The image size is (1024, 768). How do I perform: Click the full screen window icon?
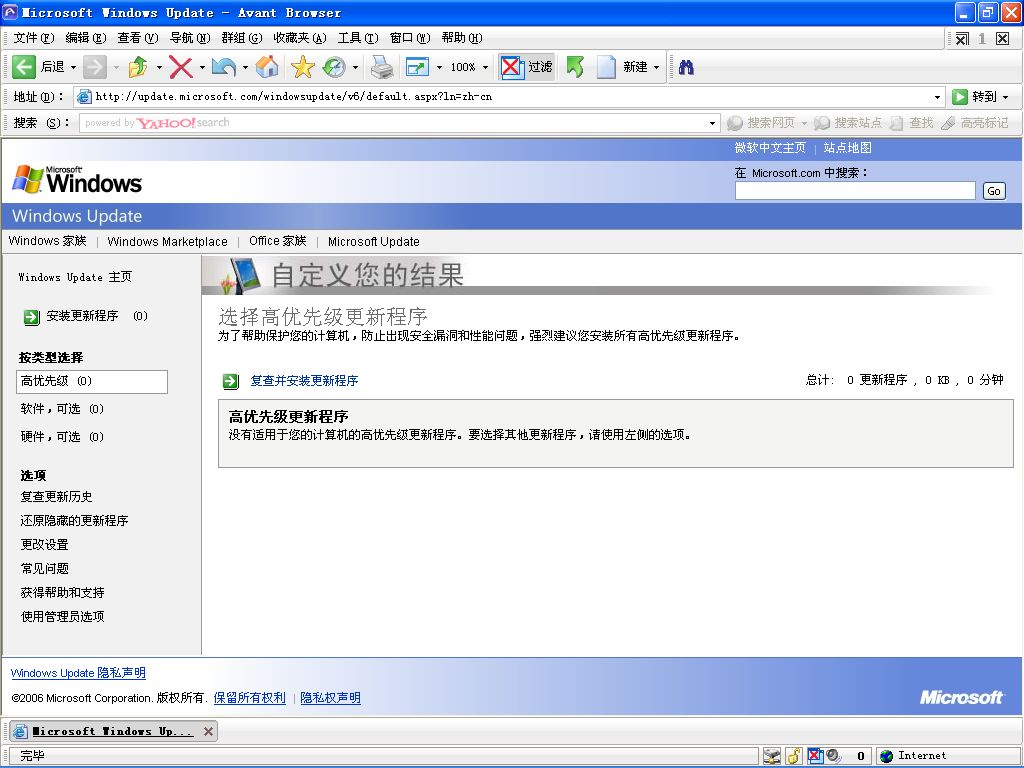click(x=417, y=67)
